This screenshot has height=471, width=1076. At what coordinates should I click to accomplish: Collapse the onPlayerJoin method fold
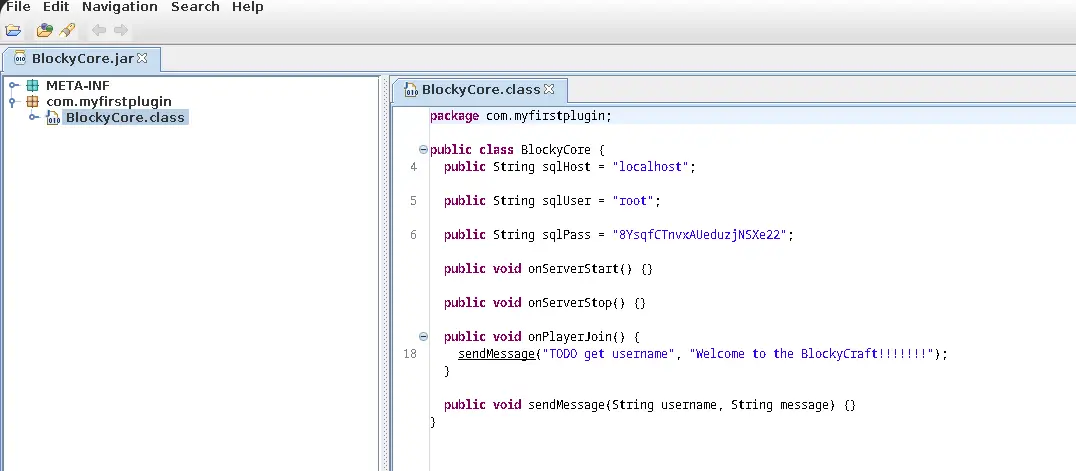click(423, 337)
